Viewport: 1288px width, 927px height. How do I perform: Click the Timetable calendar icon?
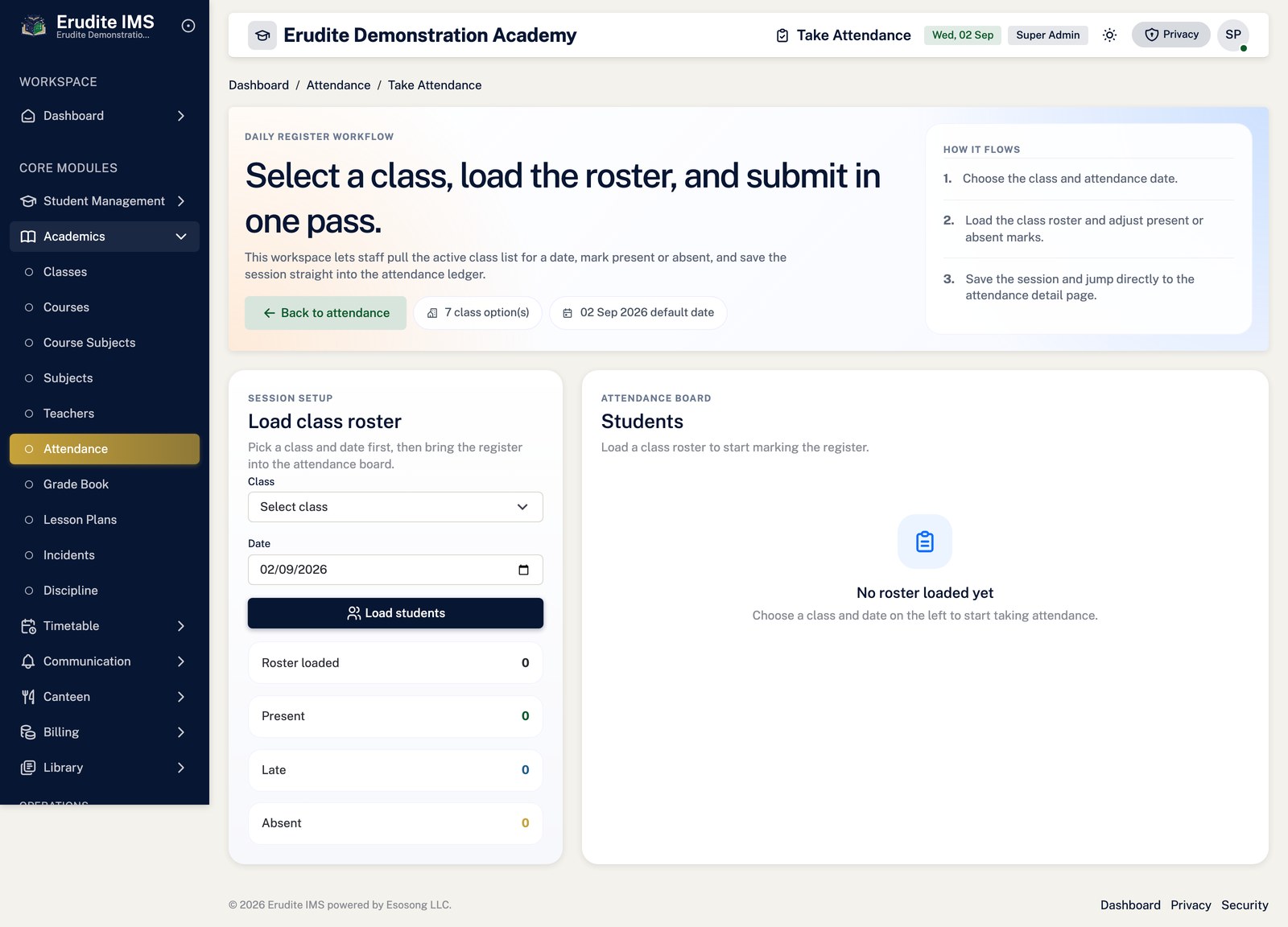point(28,626)
